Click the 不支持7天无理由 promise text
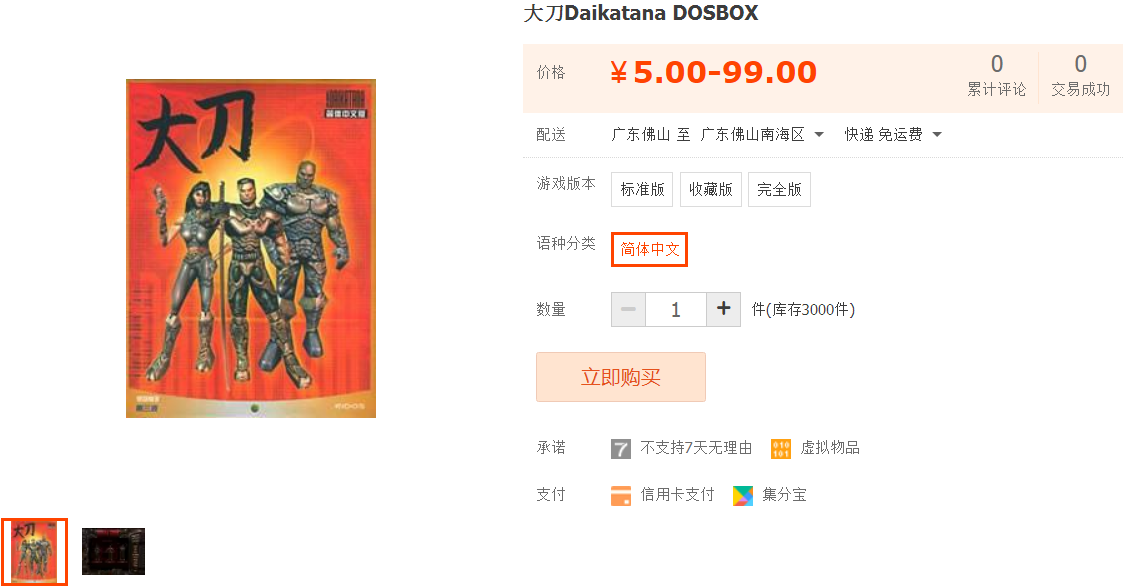This screenshot has height=588, width=1124. click(x=696, y=448)
